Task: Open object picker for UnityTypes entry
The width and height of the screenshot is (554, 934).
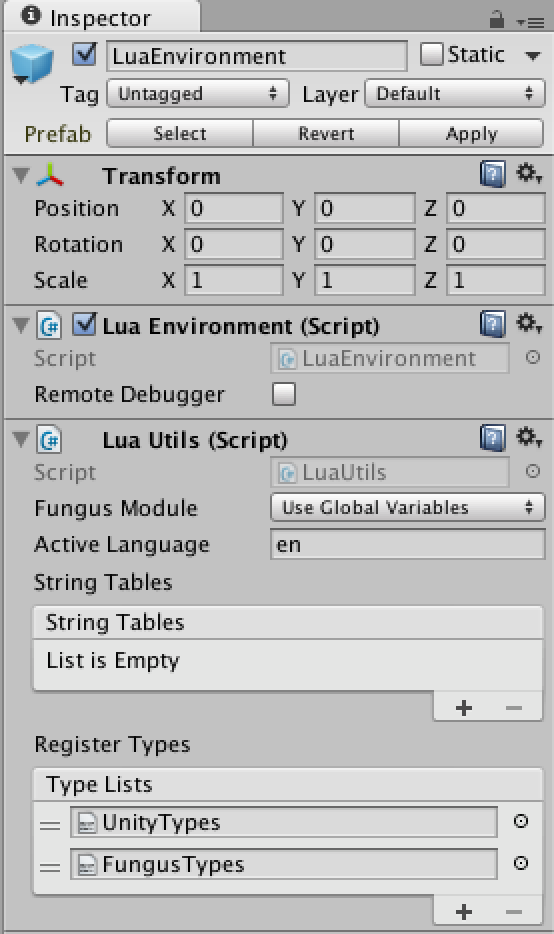Action: pos(521,821)
